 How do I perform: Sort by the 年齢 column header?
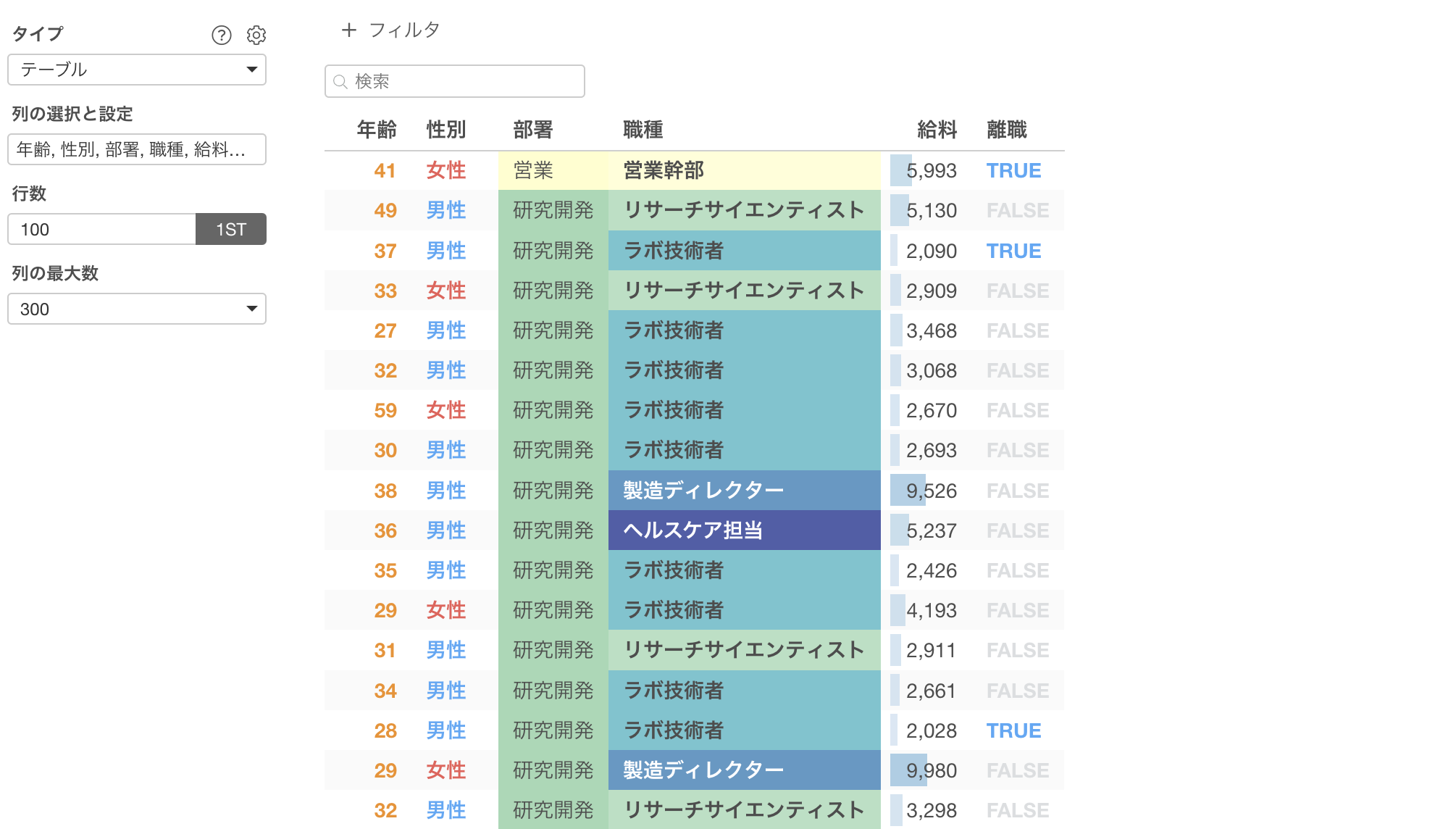(x=377, y=130)
